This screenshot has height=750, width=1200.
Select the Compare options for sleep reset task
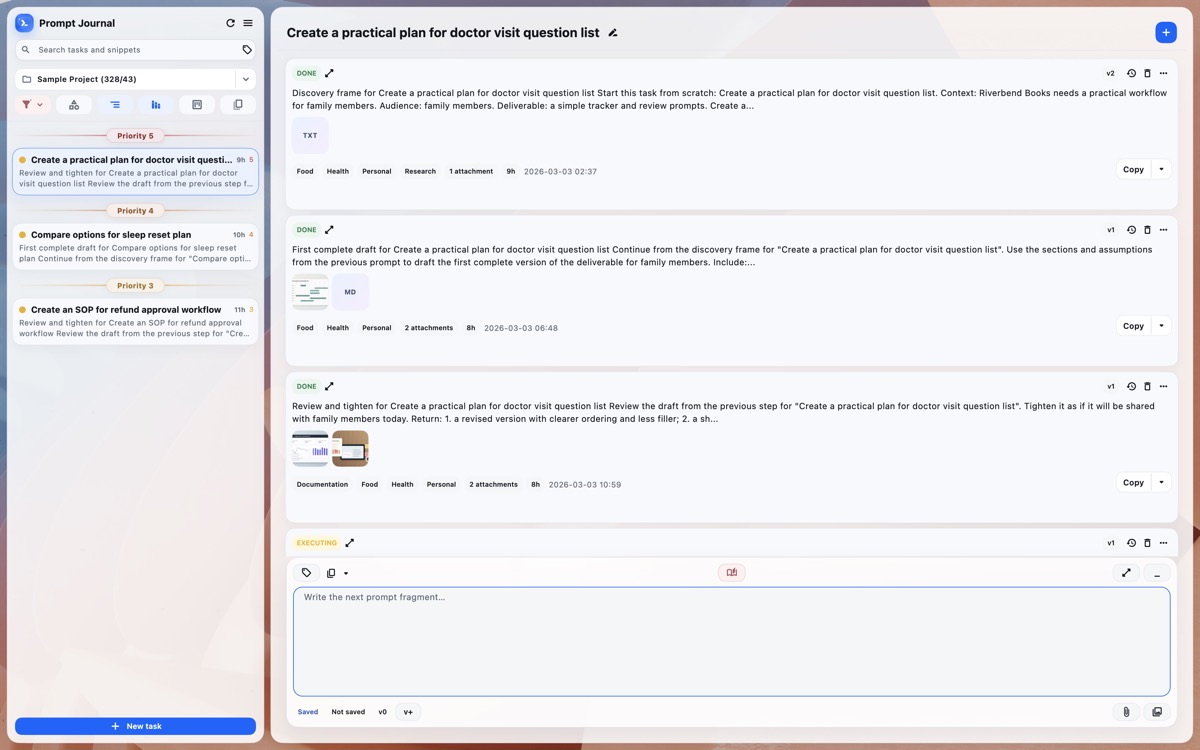135,247
